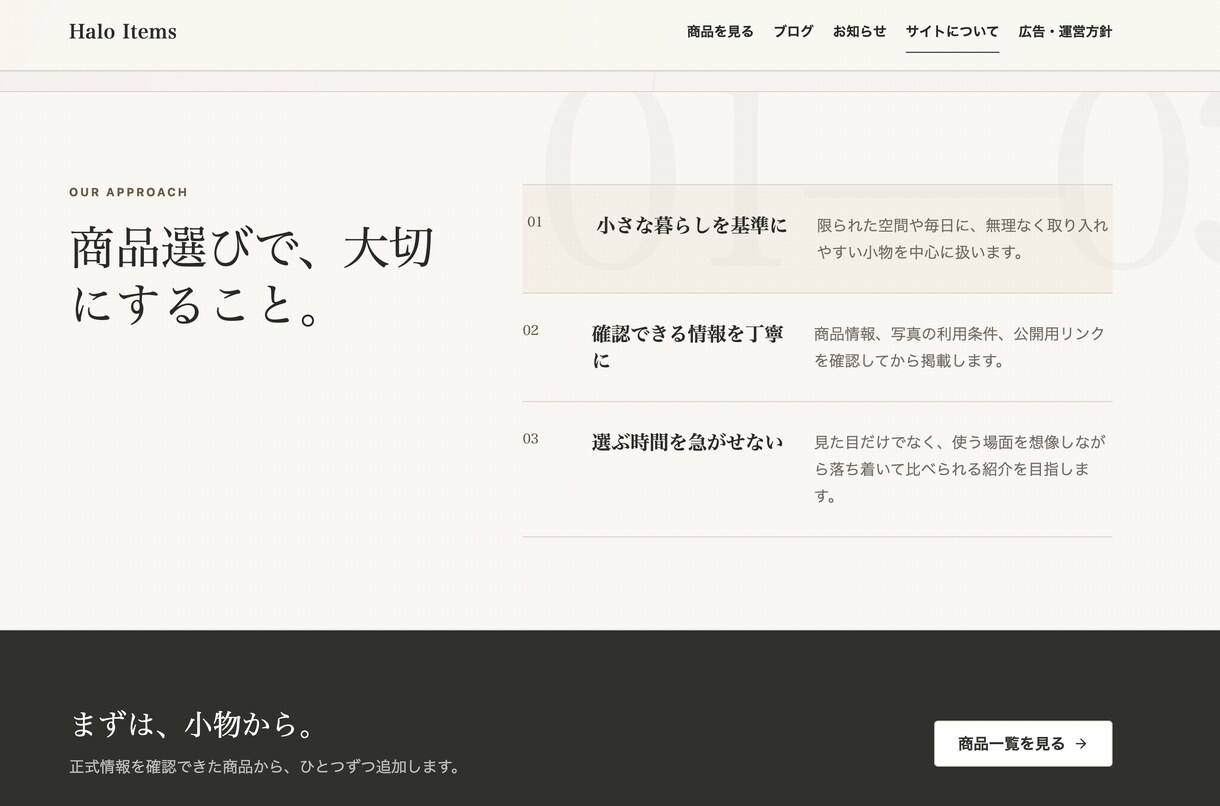Screen dimensions: 1220x806
Task: Click the OUR APPROACH label
Action: [128, 192]
